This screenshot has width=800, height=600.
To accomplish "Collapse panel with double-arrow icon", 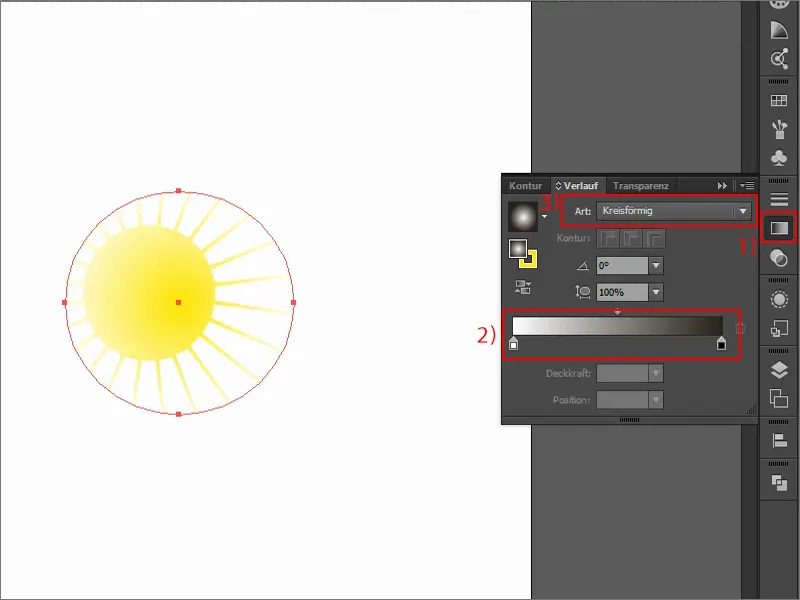I will [722, 186].
